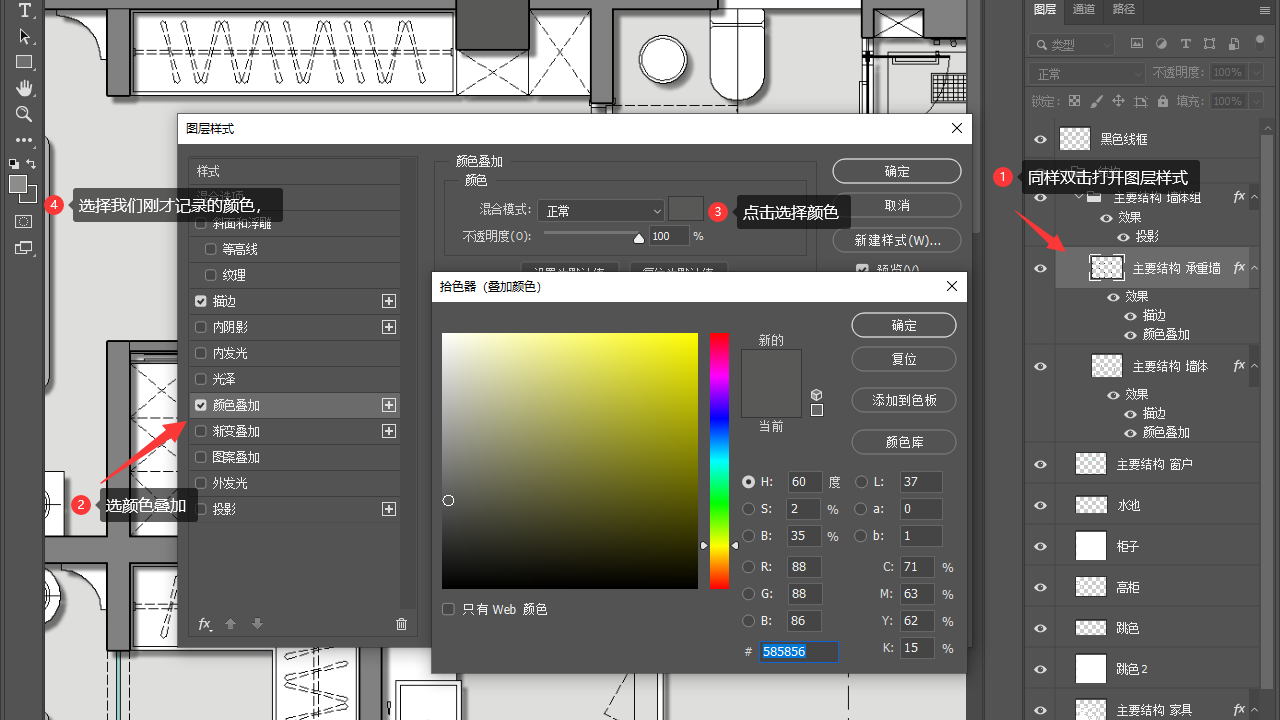
Task: Open the Edit Toolbar three-dots button
Action: coord(24,140)
